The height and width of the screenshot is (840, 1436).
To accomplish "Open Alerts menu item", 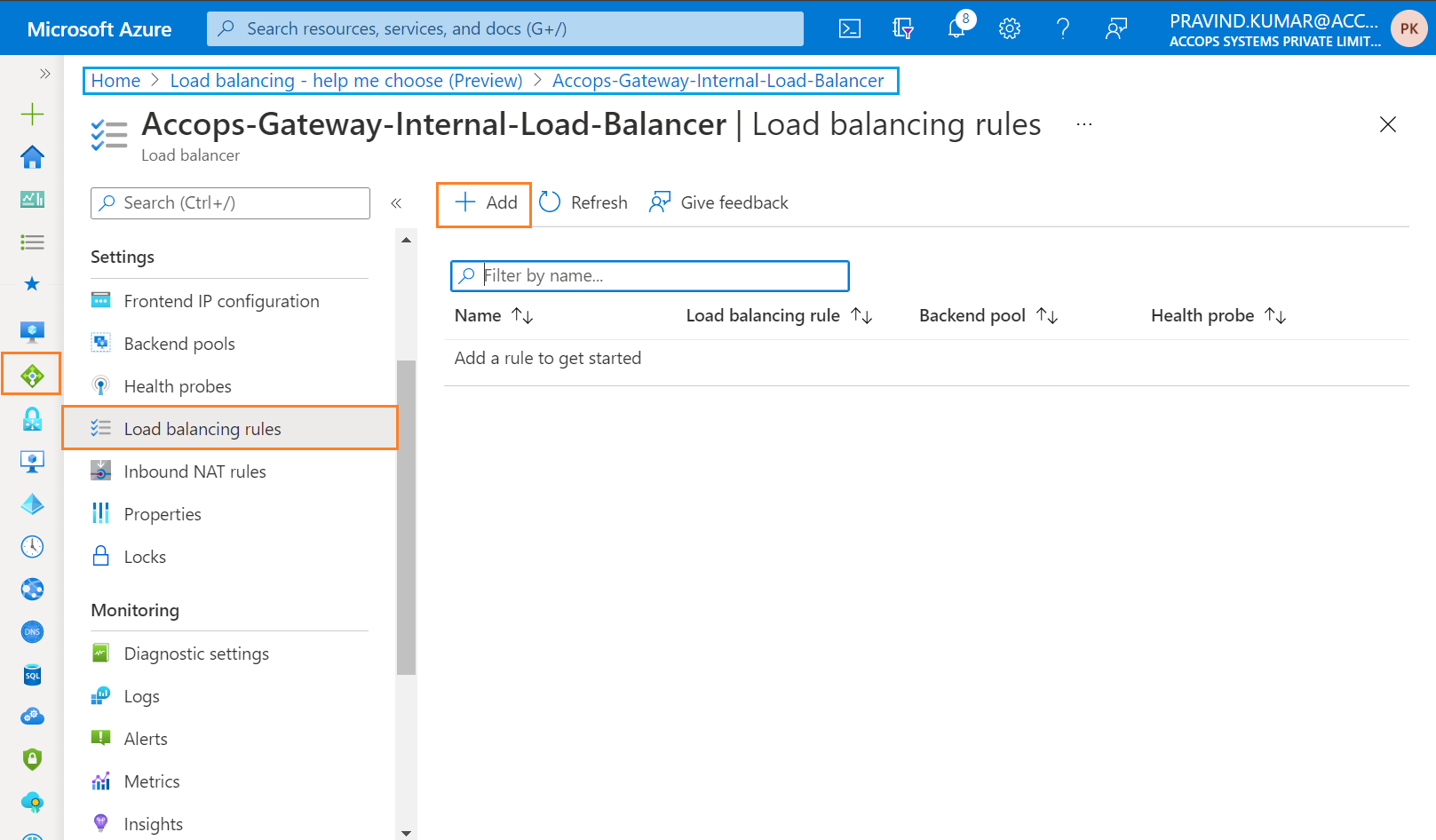I will [229, 739].
